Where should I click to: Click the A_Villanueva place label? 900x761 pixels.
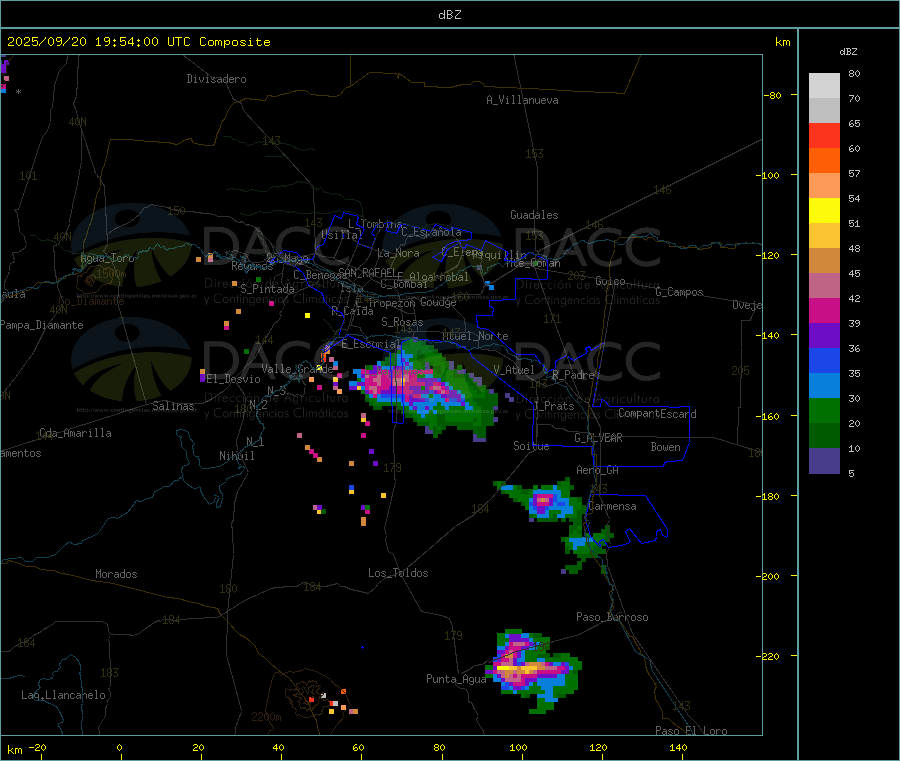pyautogui.click(x=522, y=100)
